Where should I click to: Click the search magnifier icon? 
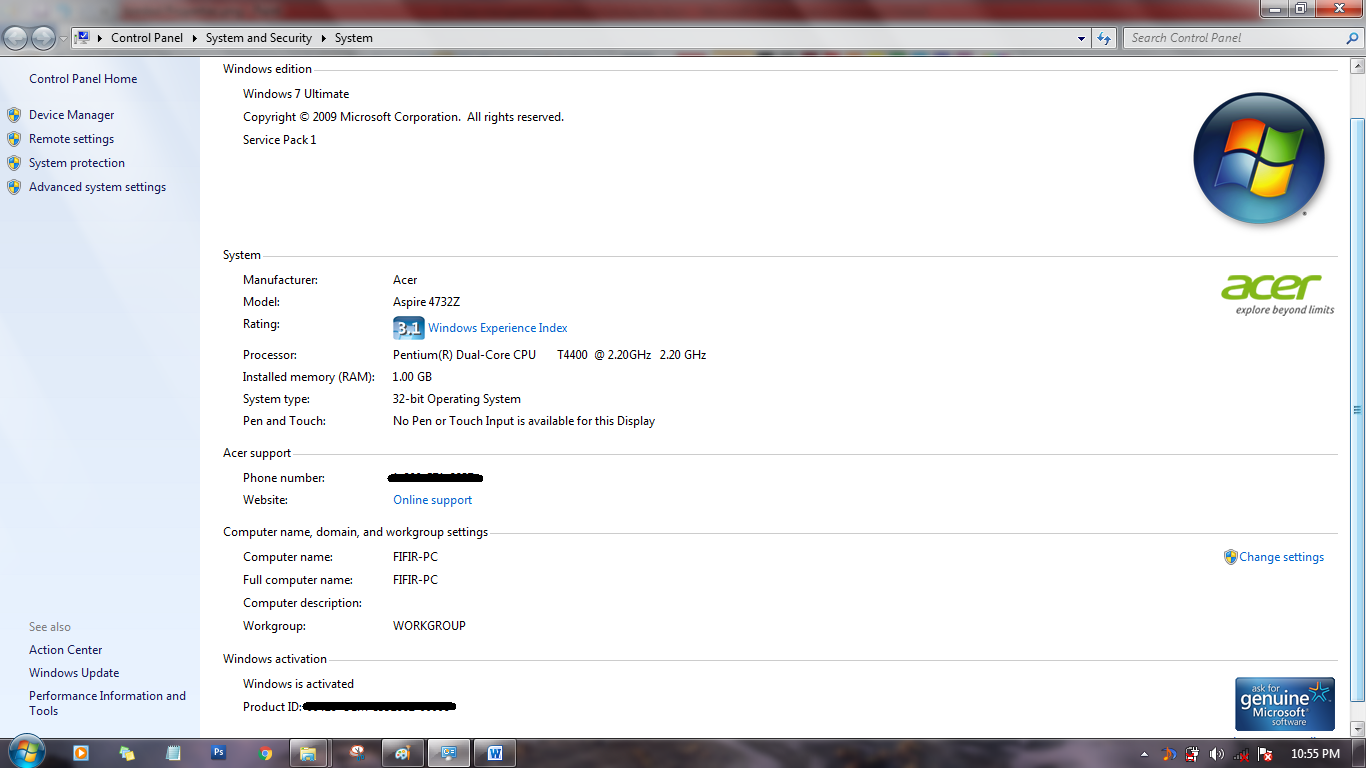[x=1350, y=38]
